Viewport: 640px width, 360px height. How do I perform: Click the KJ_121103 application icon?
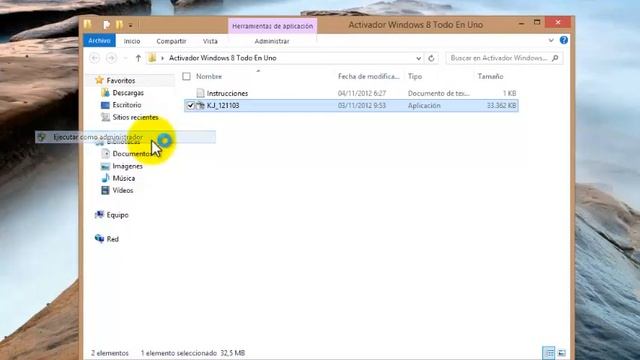[x=200, y=105]
